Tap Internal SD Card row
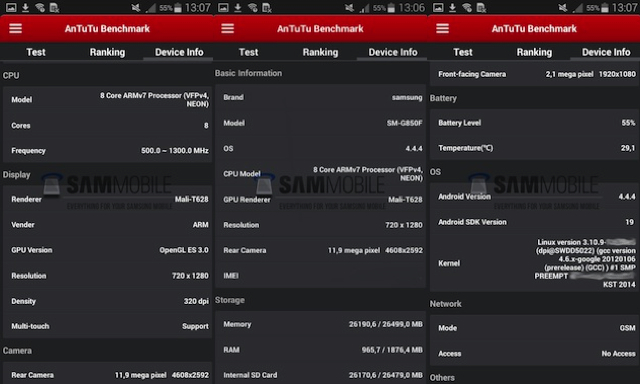The image size is (640, 384). click(321, 375)
